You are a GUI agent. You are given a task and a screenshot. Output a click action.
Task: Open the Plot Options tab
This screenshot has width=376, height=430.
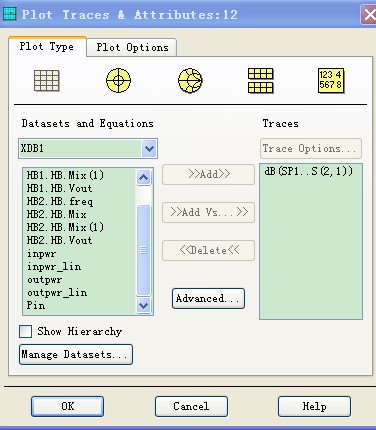[132, 47]
